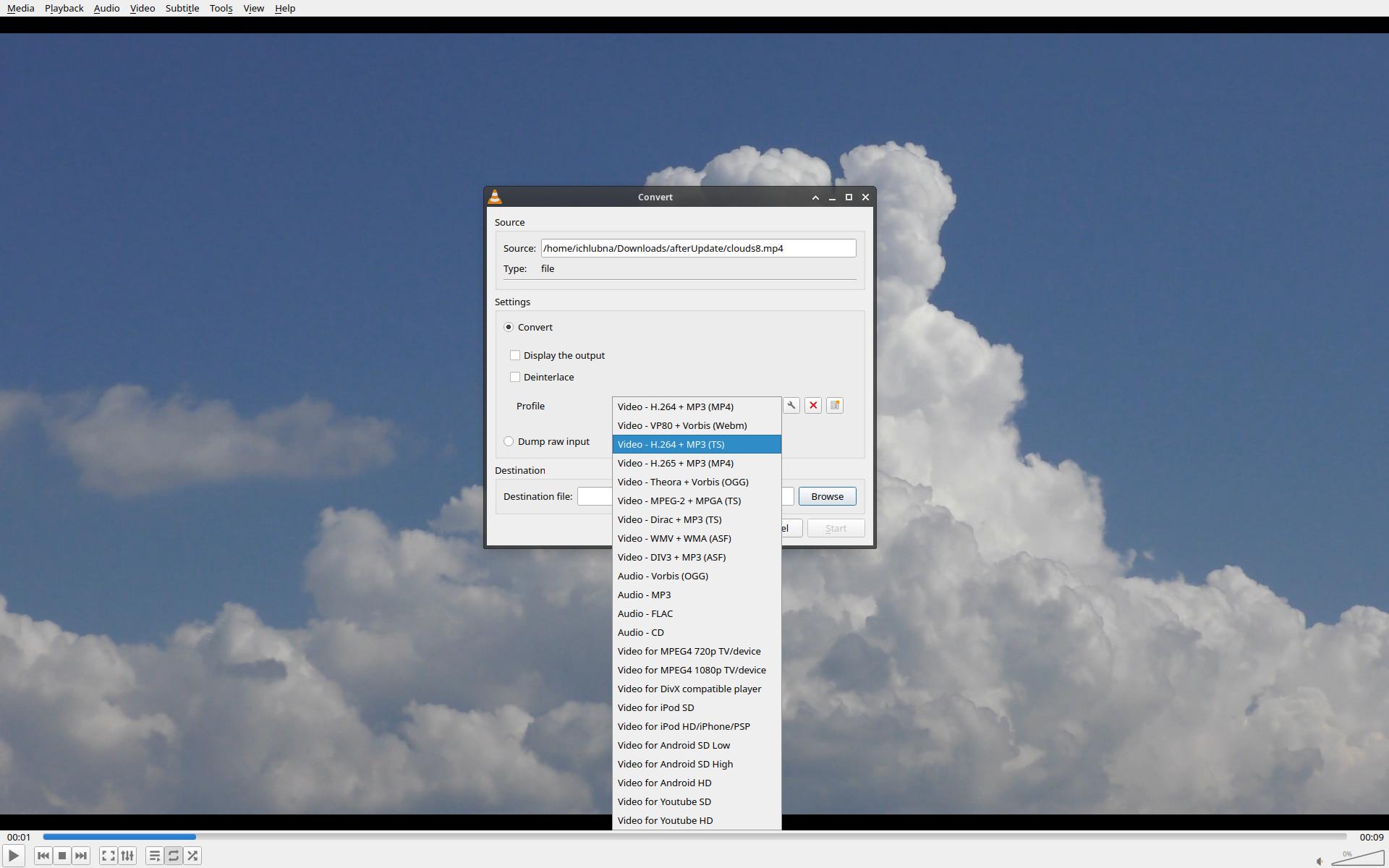The width and height of the screenshot is (1389, 868).
Task: Delete selected profile with red X
Action: [813, 406]
